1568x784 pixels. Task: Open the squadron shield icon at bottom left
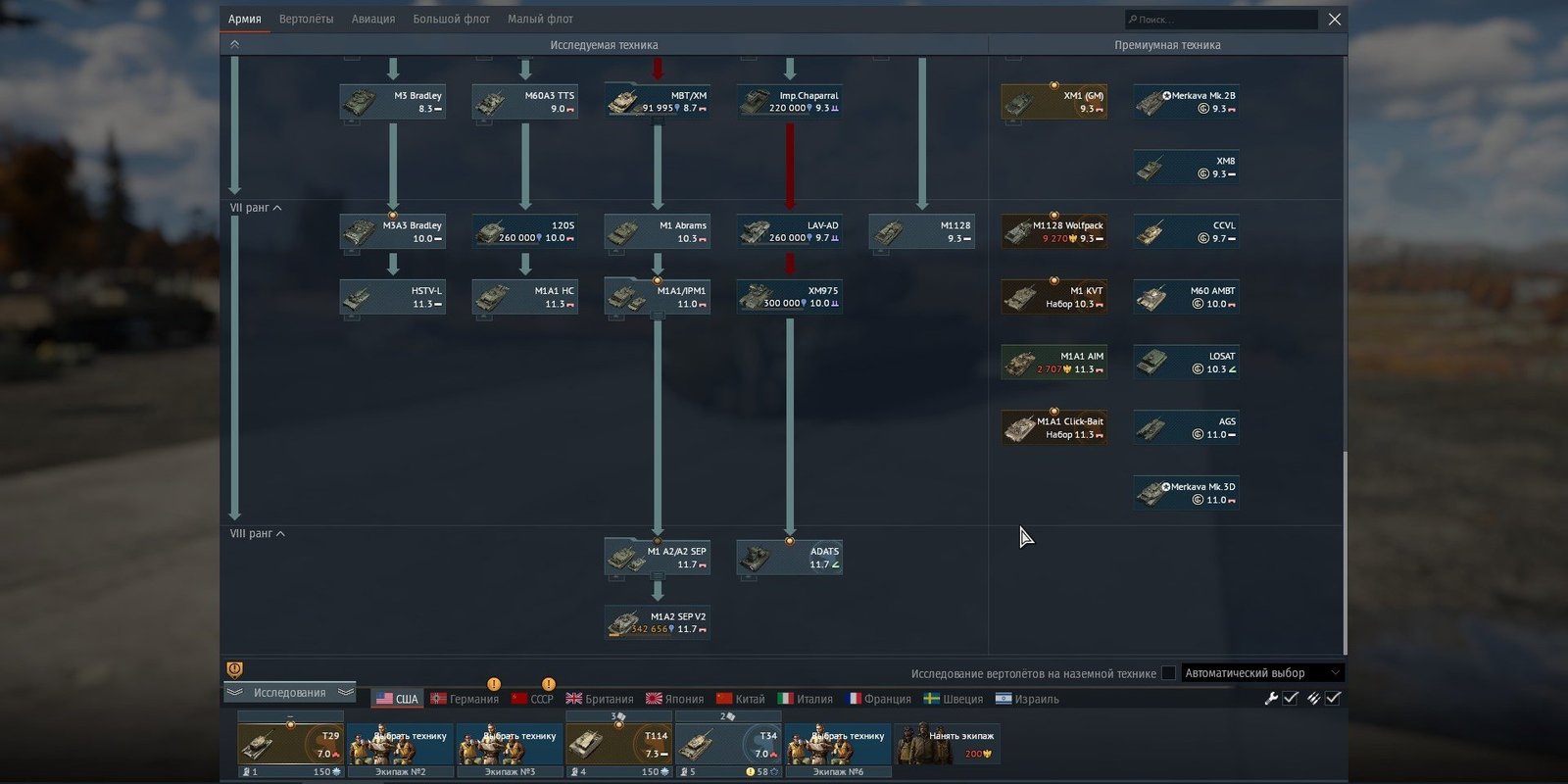click(235, 669)
